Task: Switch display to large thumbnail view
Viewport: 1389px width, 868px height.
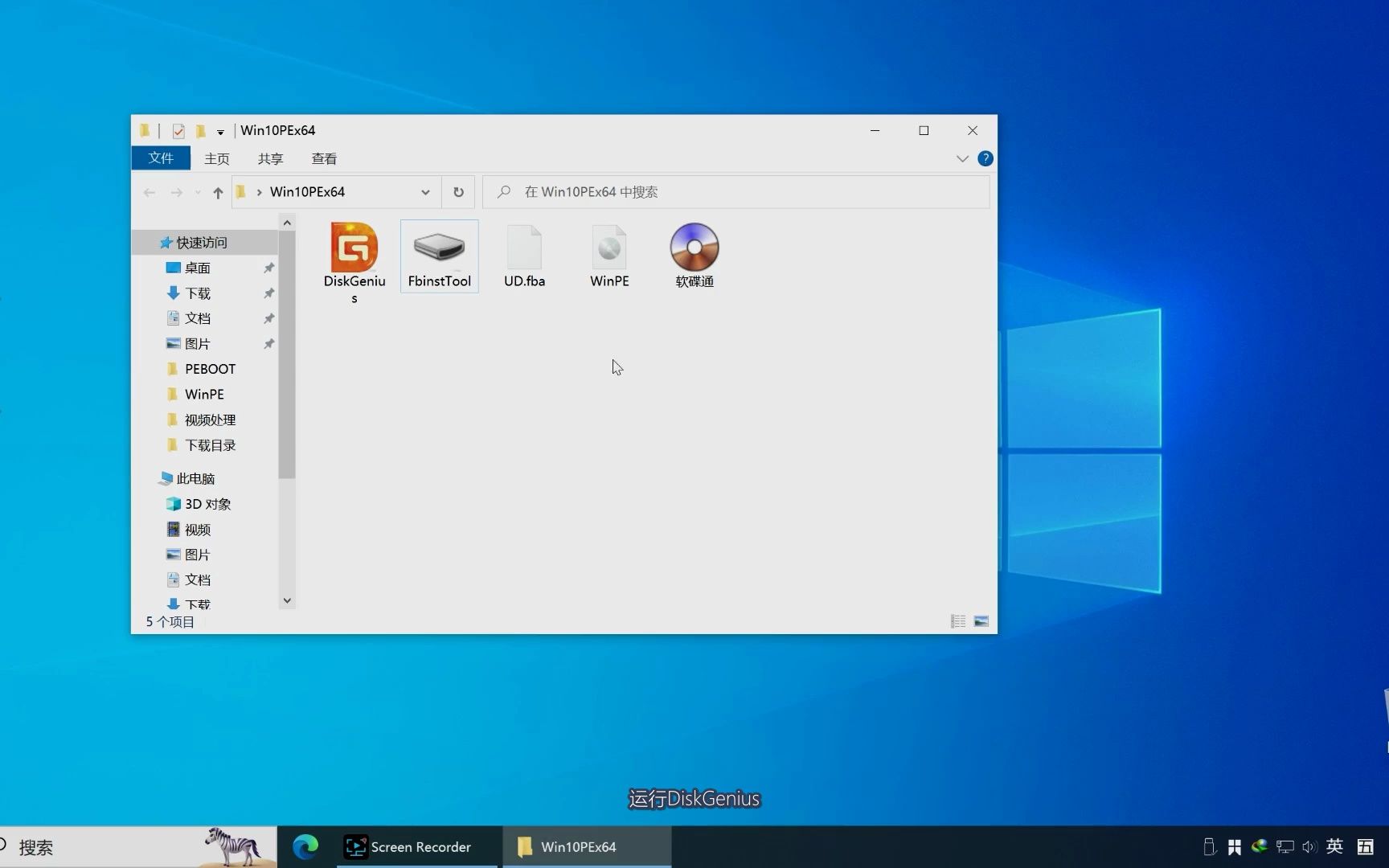Action: pos(981,620)
